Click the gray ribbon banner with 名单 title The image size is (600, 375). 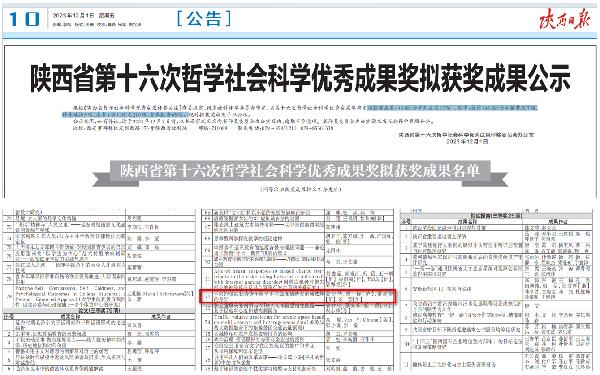(300, 171)
